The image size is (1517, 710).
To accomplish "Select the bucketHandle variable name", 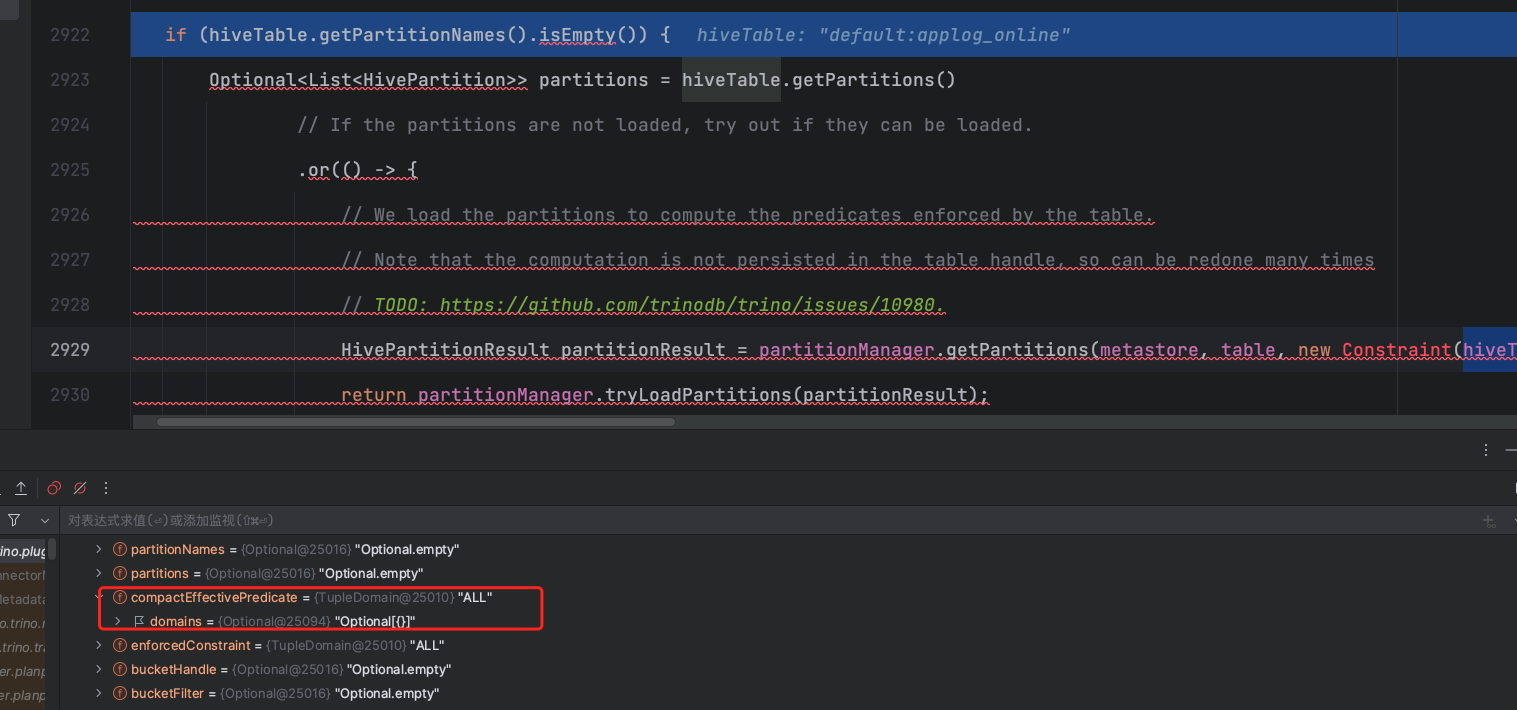I will (174, 669).
